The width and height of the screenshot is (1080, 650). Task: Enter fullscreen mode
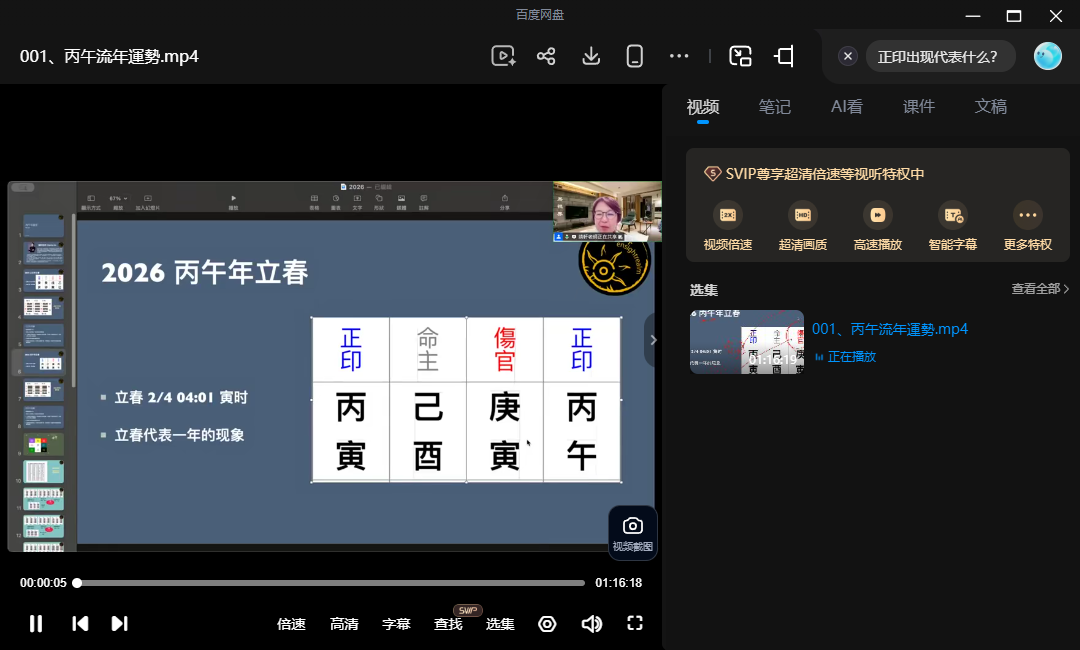coord(635,623)
